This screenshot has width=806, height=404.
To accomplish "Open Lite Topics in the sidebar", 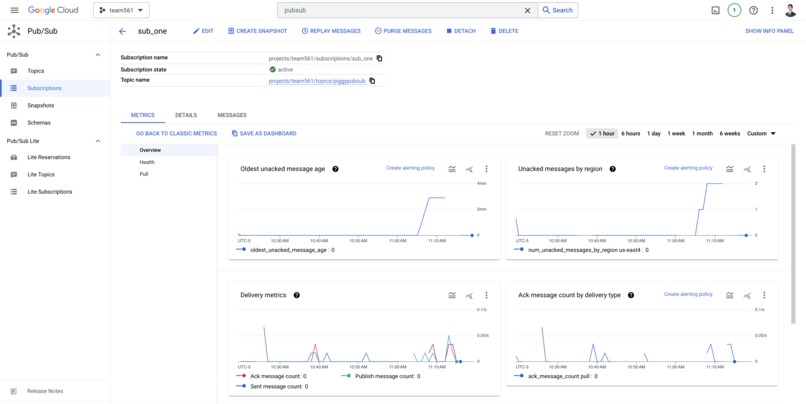I will pyautogui.click(x=55, y=175).
